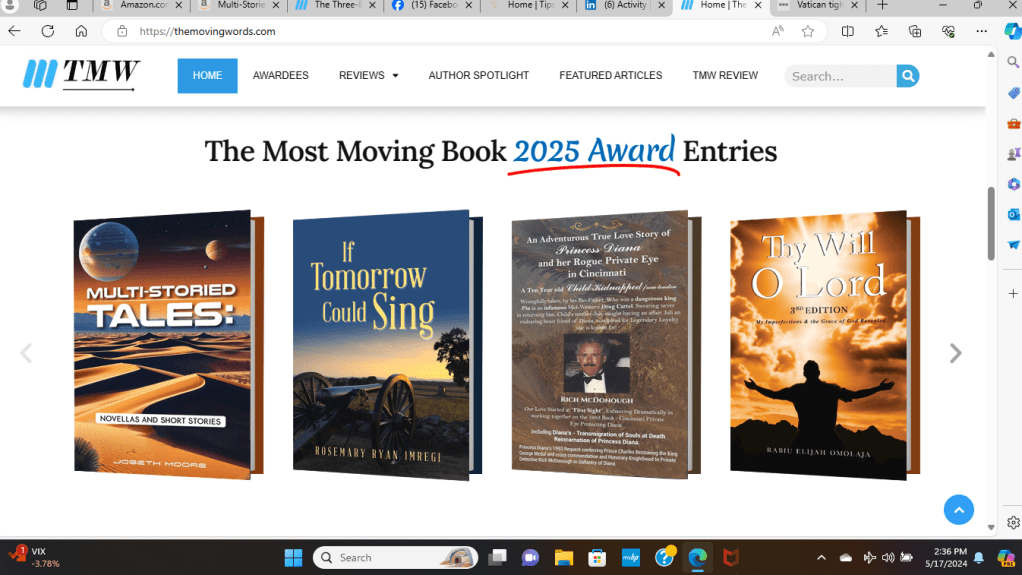Open the Awardees menu item
Screen dimensions: 1022x575
tap(280, 76)
